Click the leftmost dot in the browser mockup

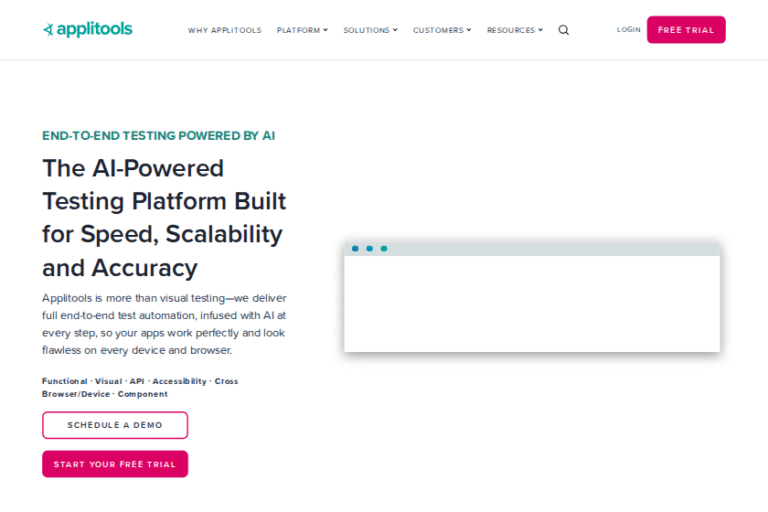click(355, 248)
